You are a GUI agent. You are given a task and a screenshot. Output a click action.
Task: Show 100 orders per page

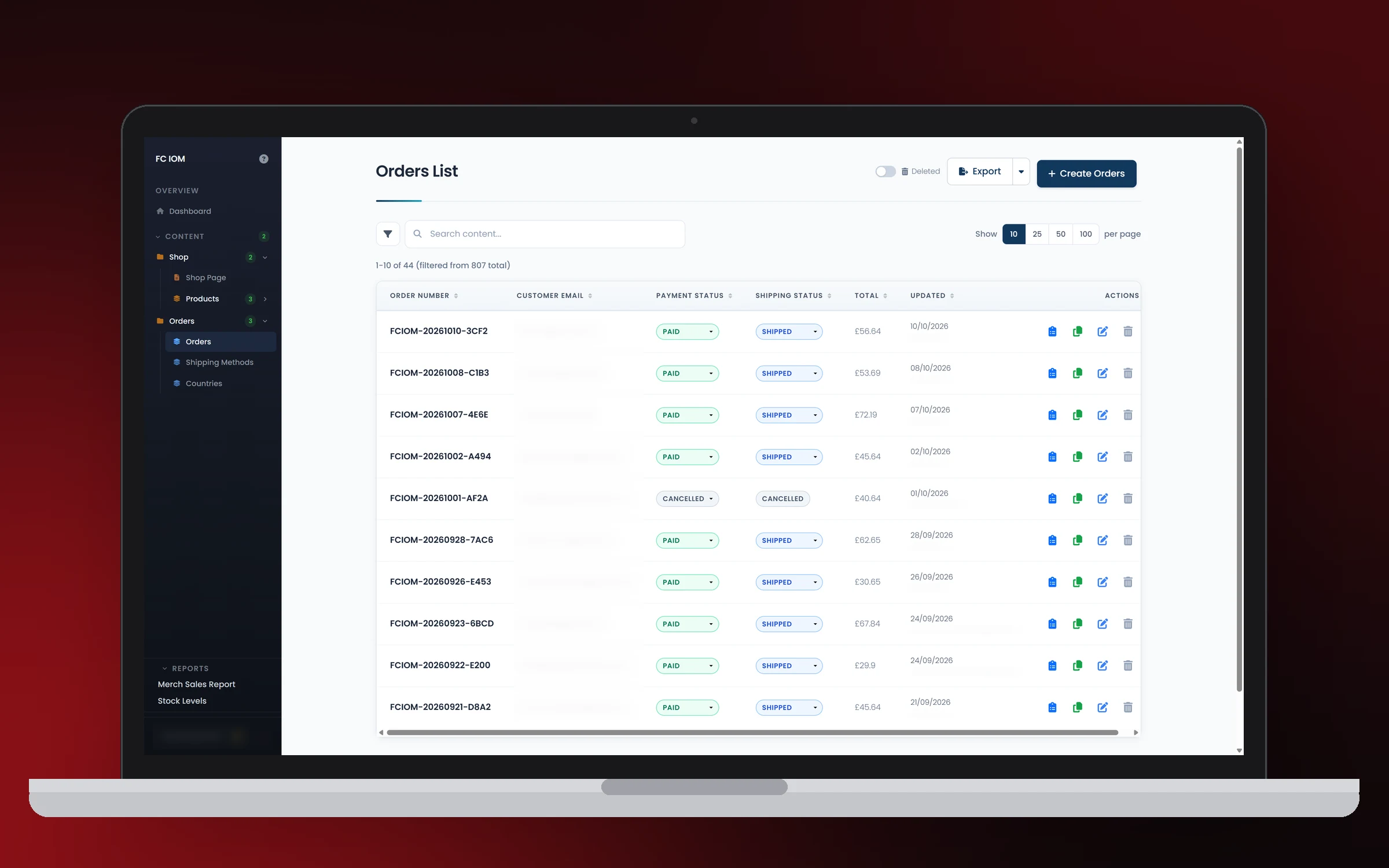(1085, 234)
